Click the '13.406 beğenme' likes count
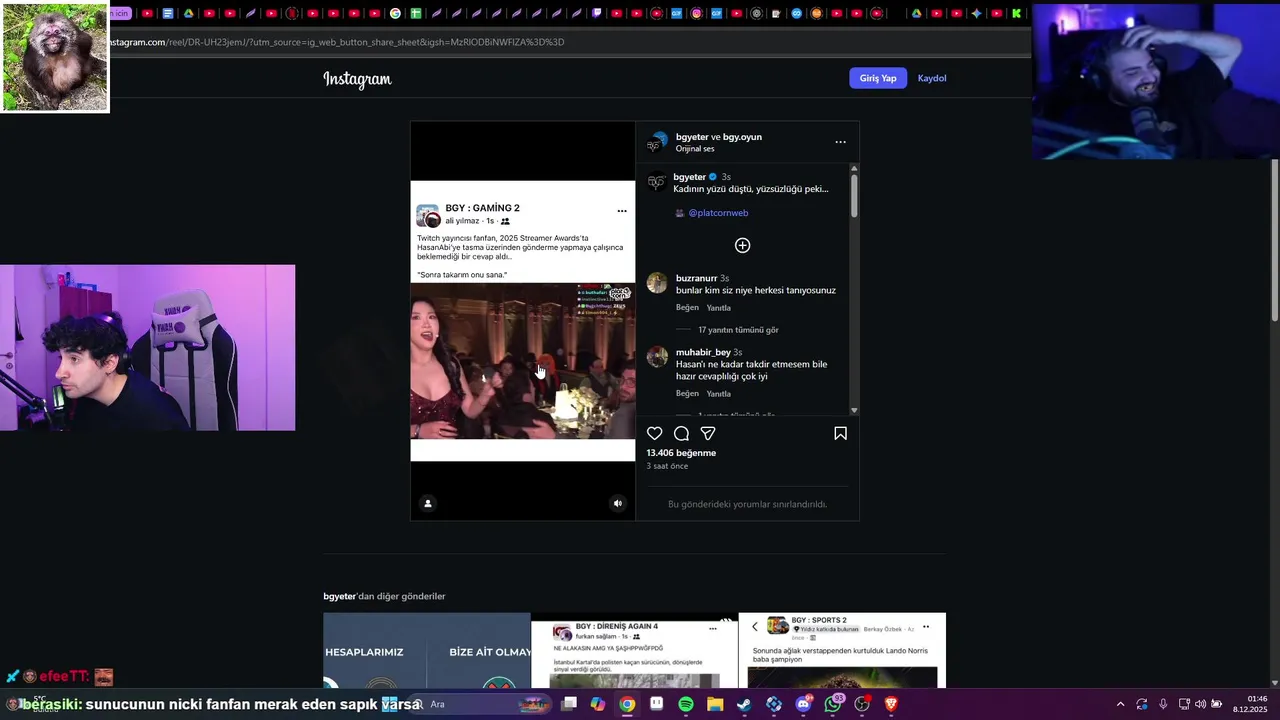This screenshot has width=1280, height=720. (x=681, y=453)
